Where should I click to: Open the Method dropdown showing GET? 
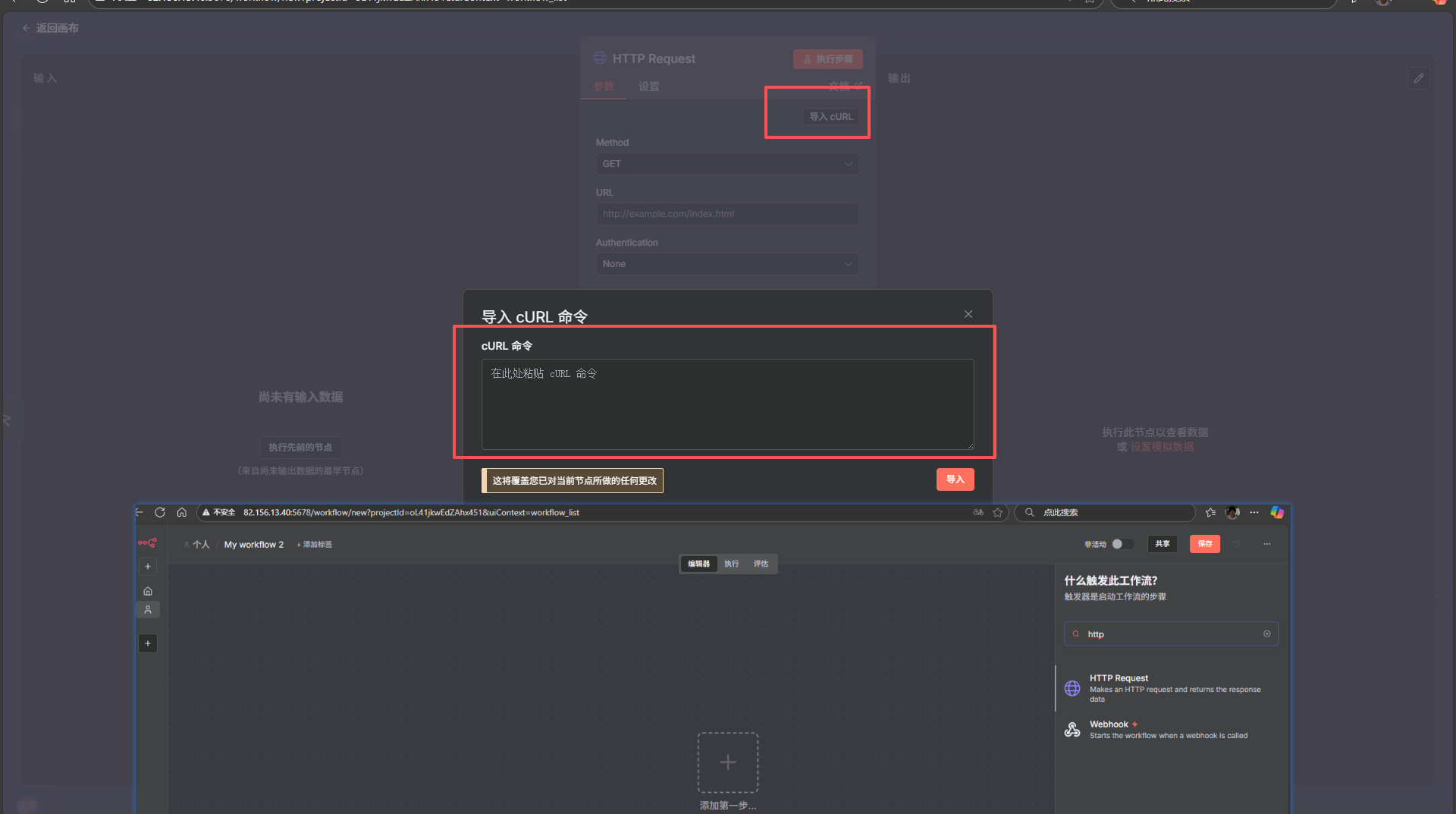(727, 164)
